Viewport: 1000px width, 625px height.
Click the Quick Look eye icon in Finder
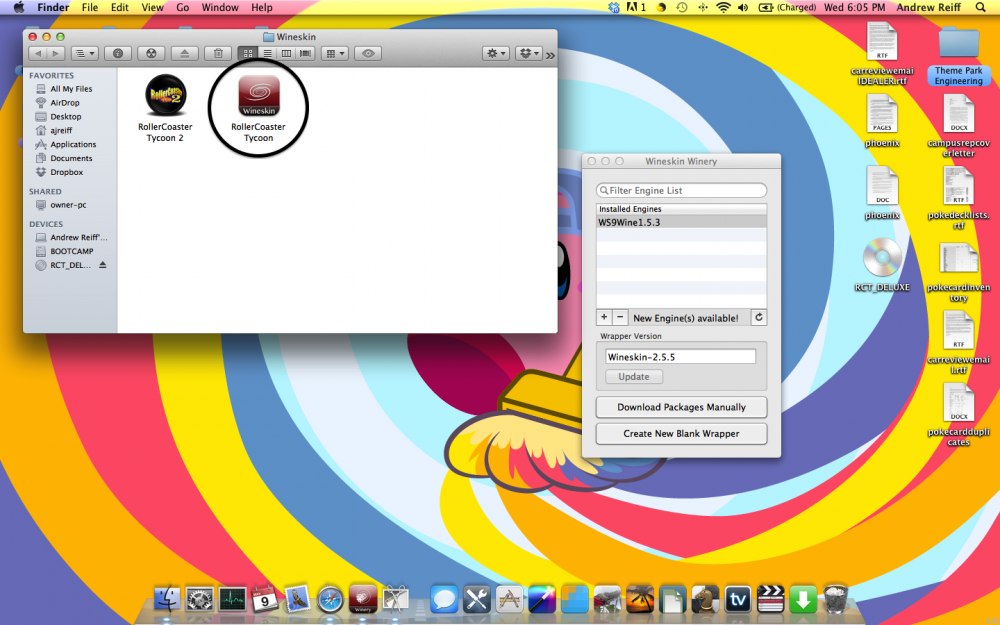368,53
